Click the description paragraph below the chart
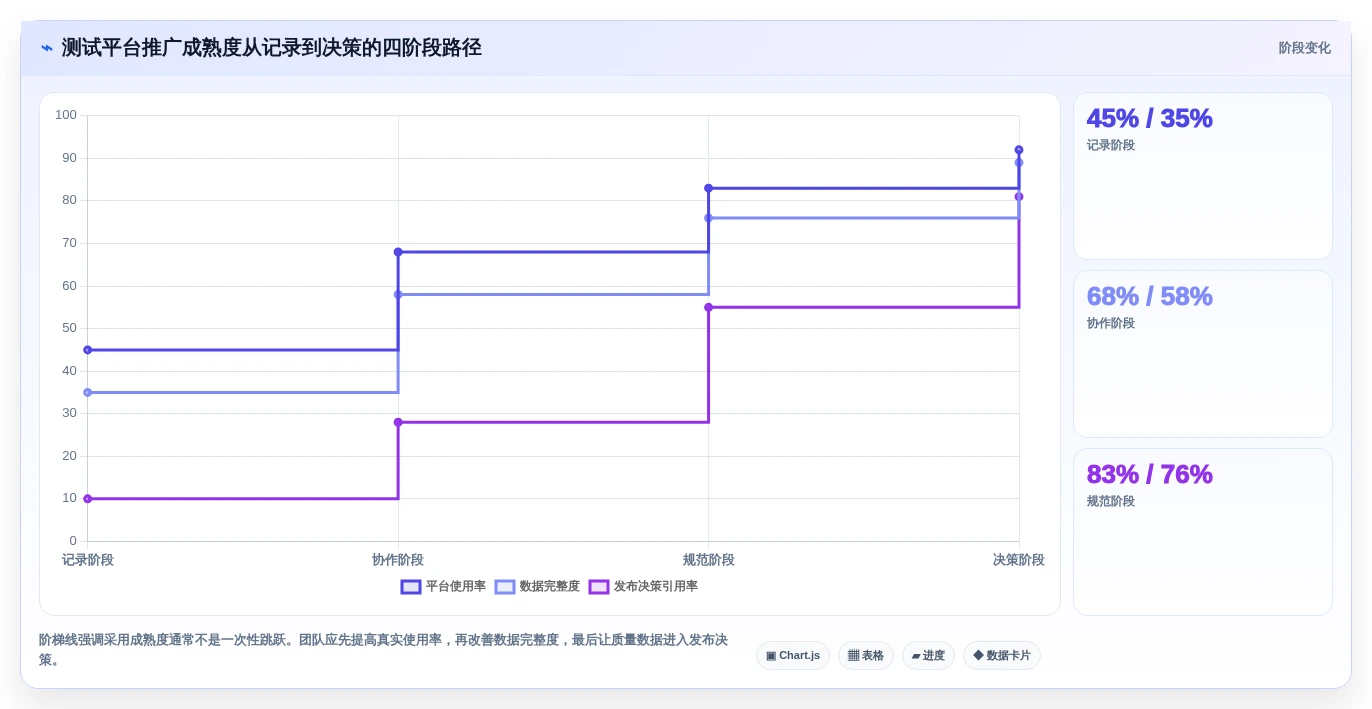1372x709 pixels. pyautogui.click(x=384, y=650)
